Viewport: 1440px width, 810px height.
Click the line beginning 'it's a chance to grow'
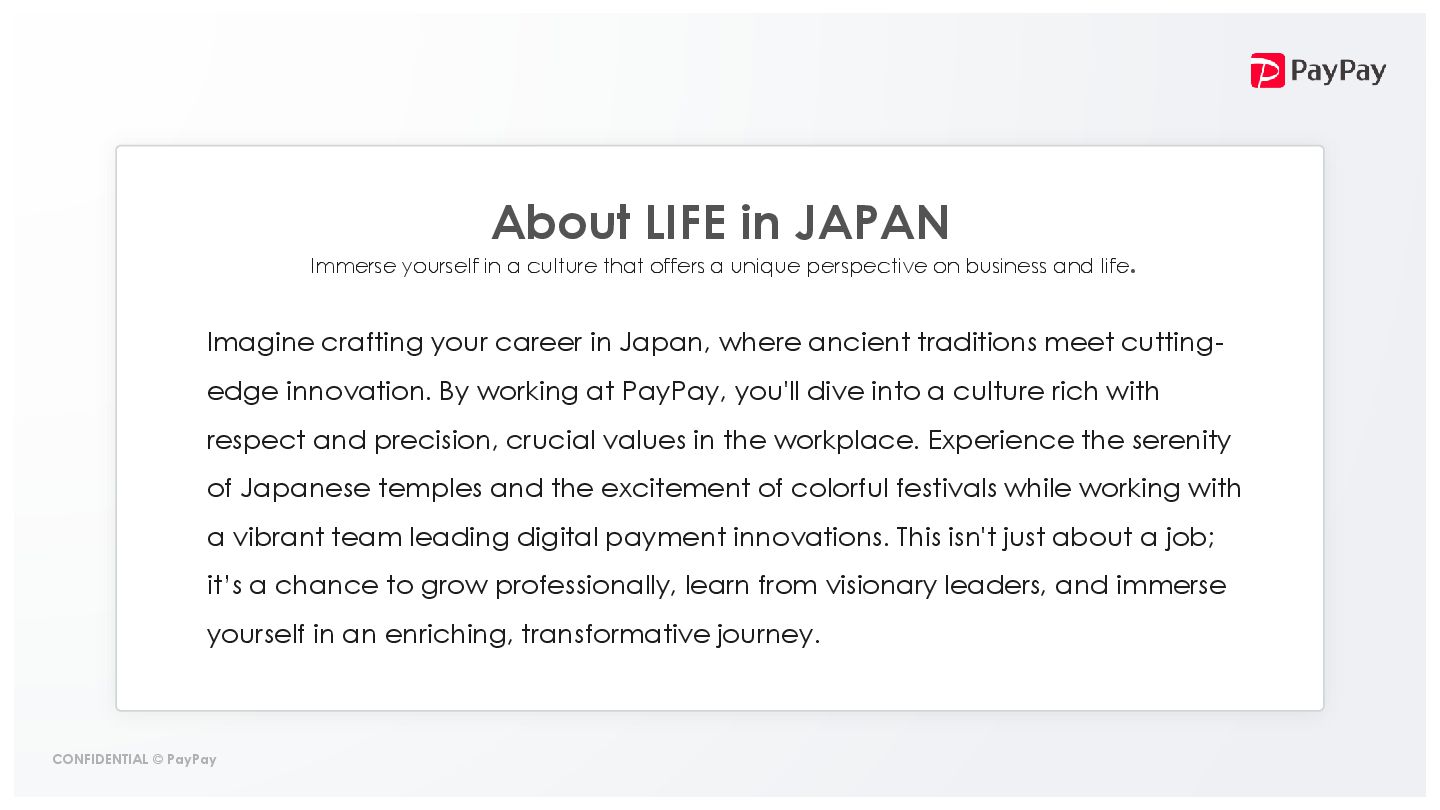pyautogui.click(x=716, y=586)
